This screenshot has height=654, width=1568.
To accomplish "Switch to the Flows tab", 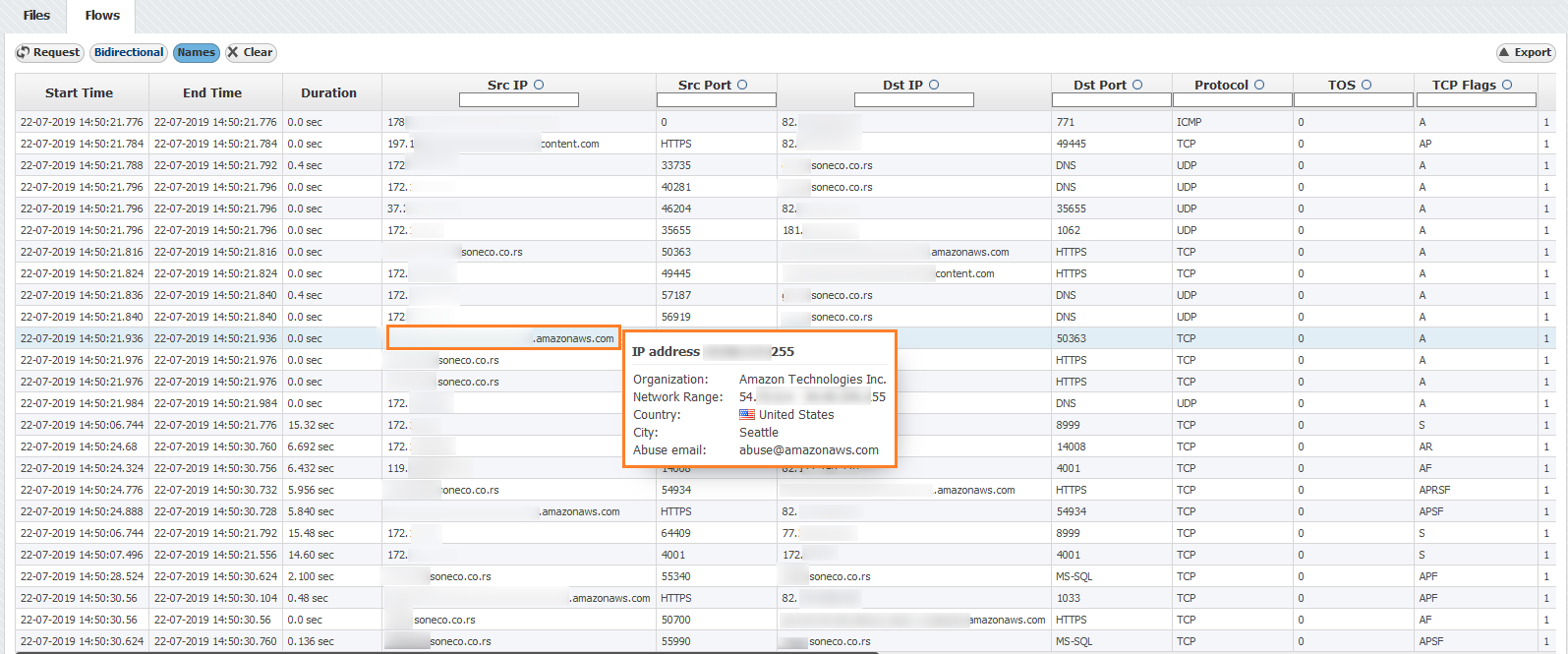I will 102,16.
